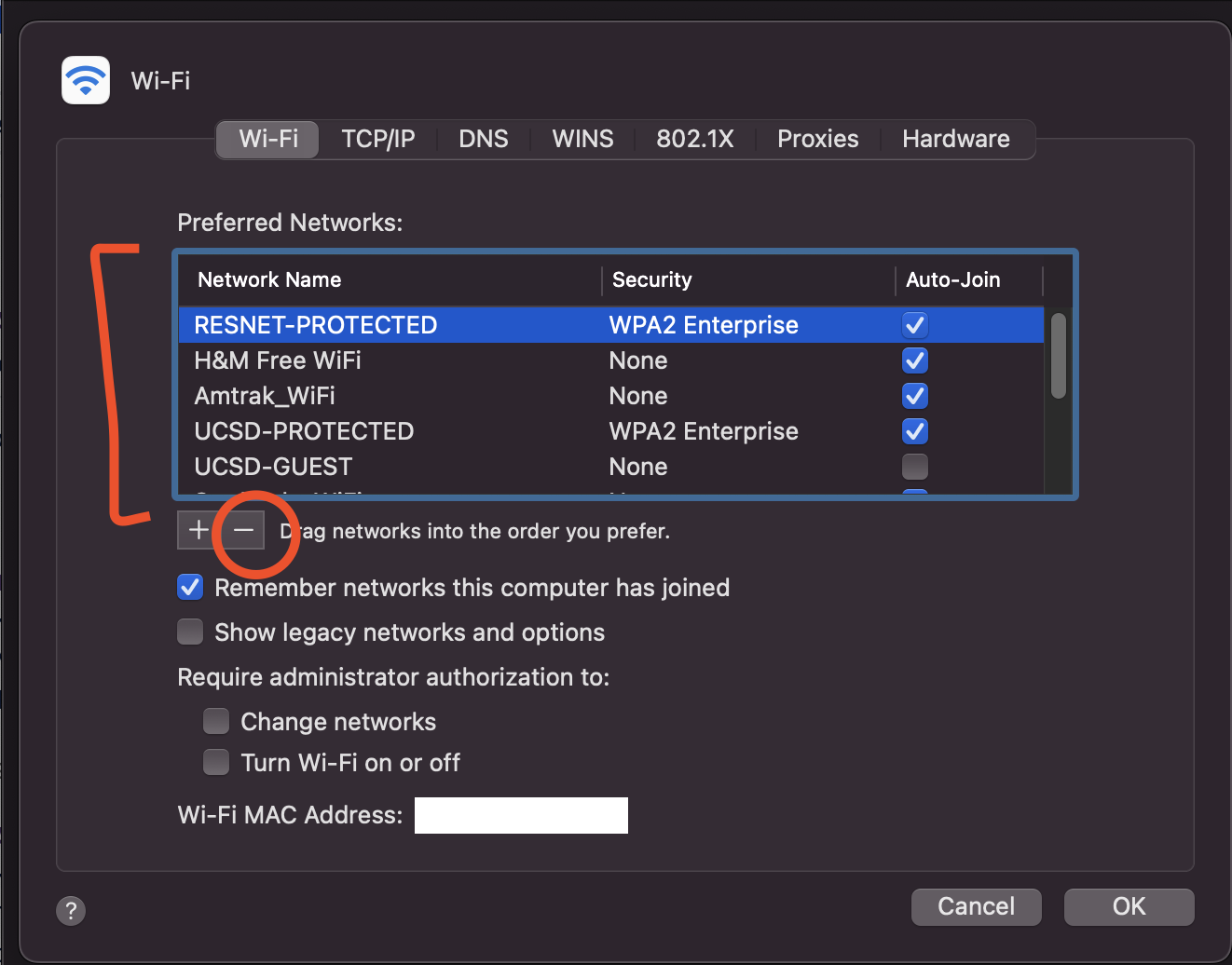Screen dimensions: 1232x965
Task: Enable Show legacy networks and options
Action: point(189,632)
